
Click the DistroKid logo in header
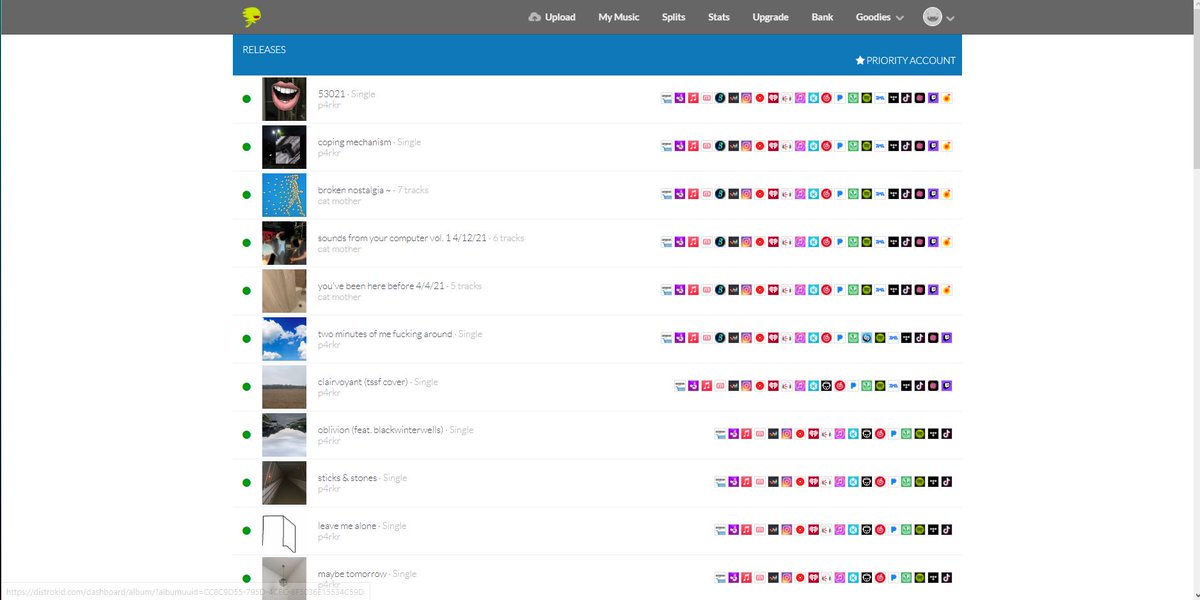tap(252, 17)
